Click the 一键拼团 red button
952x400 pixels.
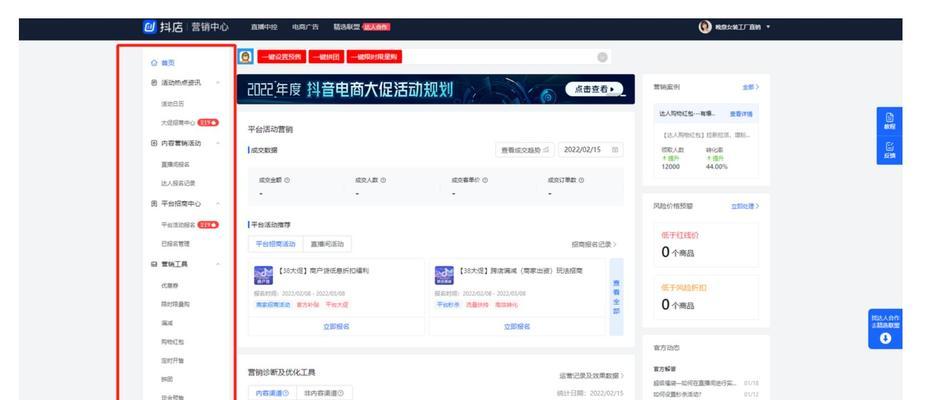(327, 56)
